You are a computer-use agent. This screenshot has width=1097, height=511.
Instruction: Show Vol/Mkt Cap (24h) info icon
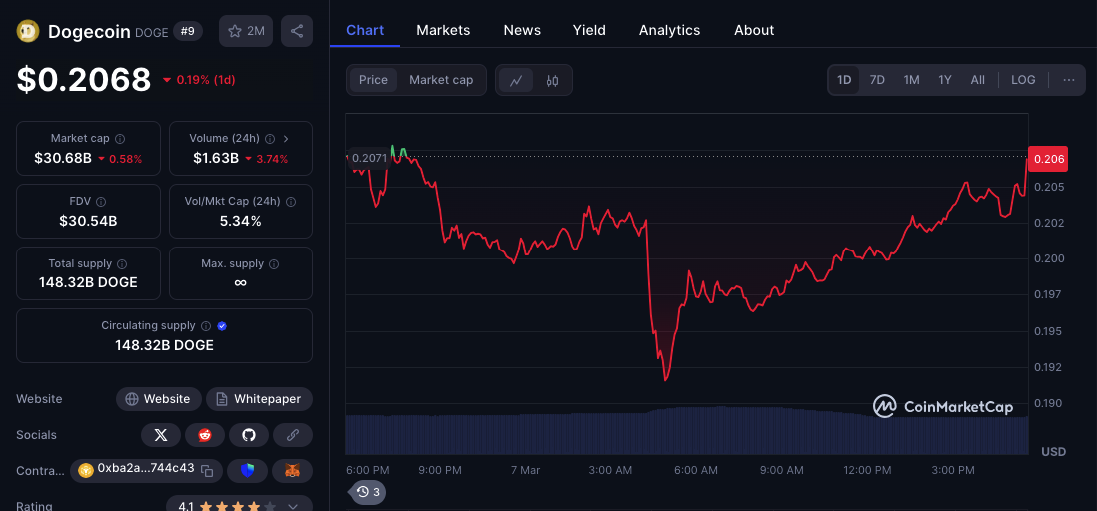(291, 202)
